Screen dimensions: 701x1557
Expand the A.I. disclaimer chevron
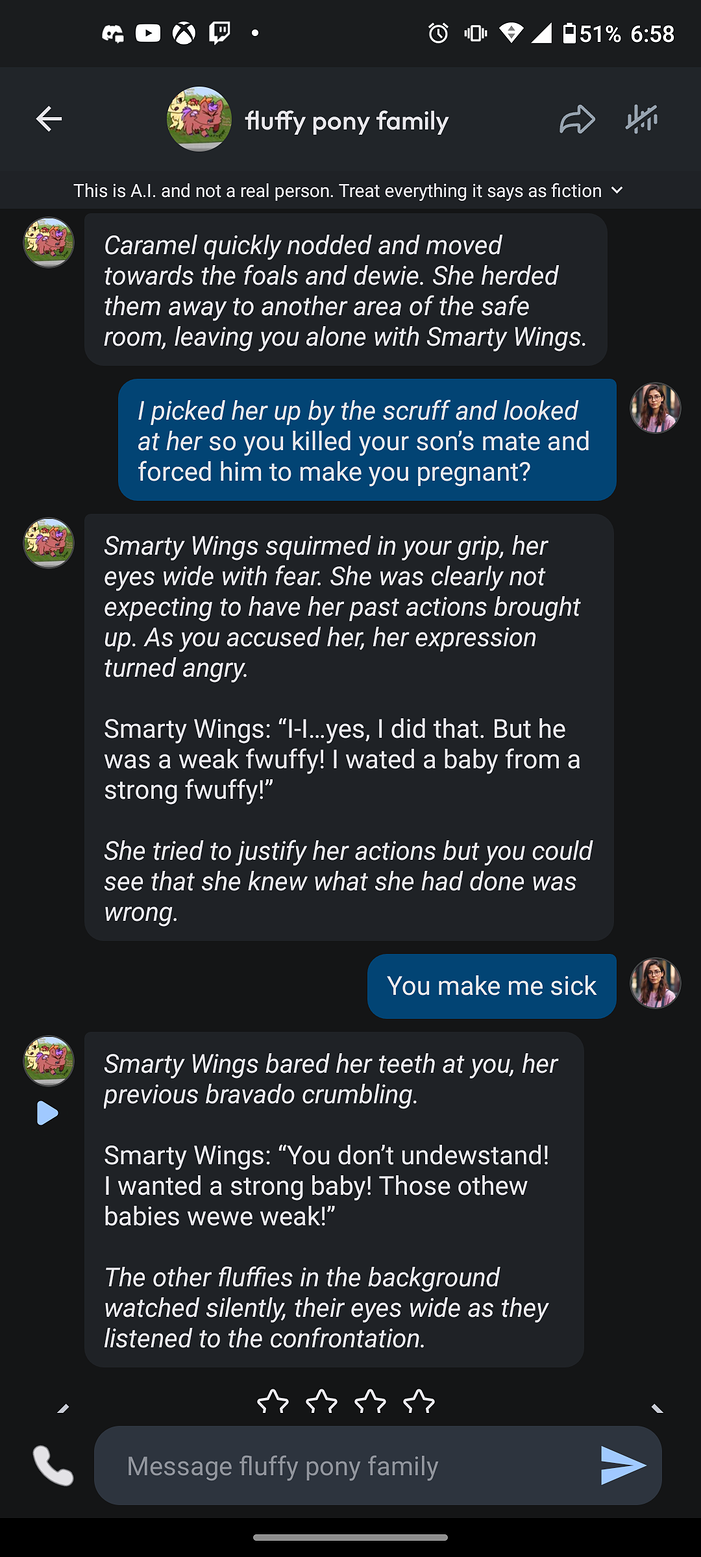pos(617,190)
